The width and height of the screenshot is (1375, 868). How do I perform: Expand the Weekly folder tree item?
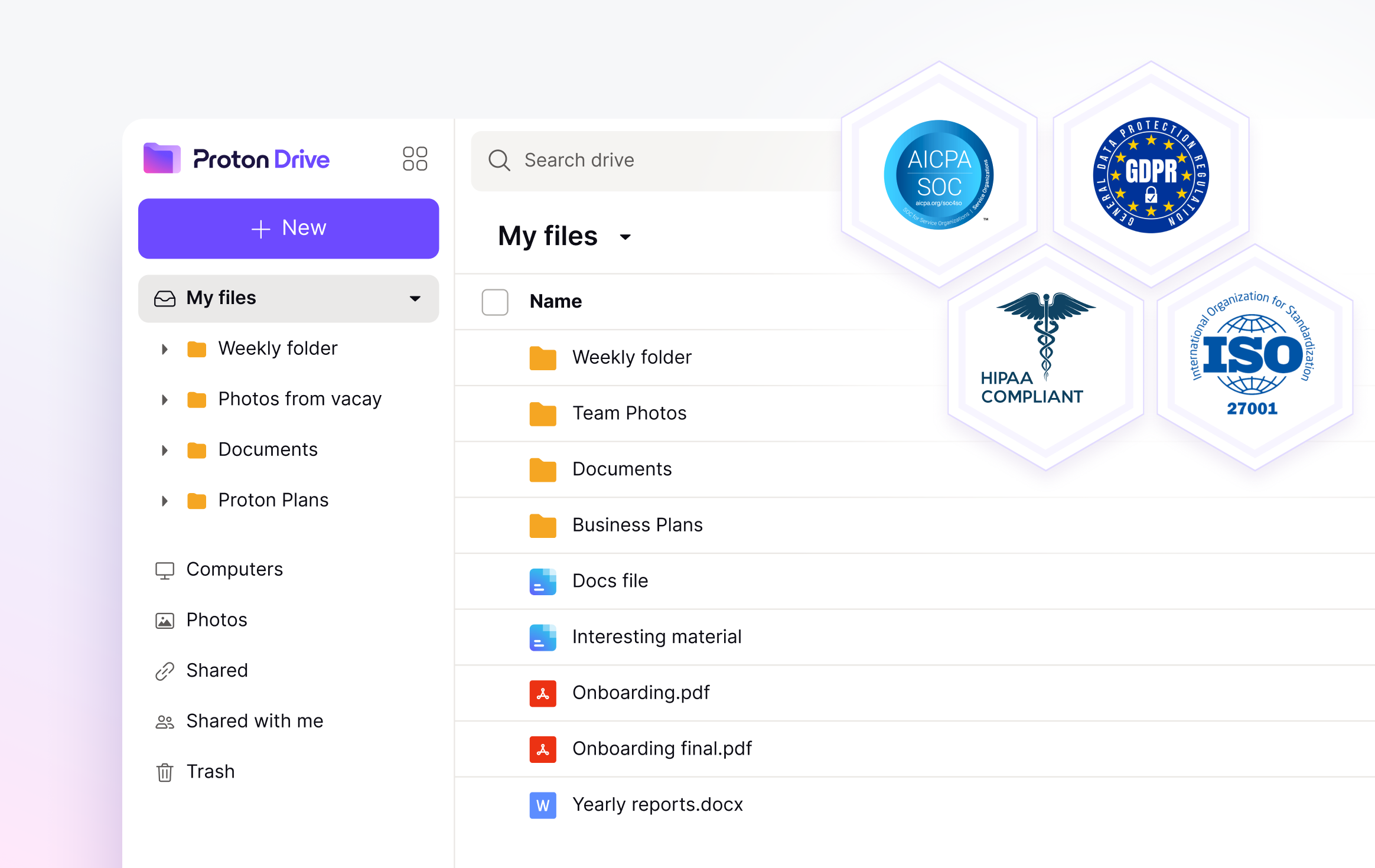pos(165,348)
